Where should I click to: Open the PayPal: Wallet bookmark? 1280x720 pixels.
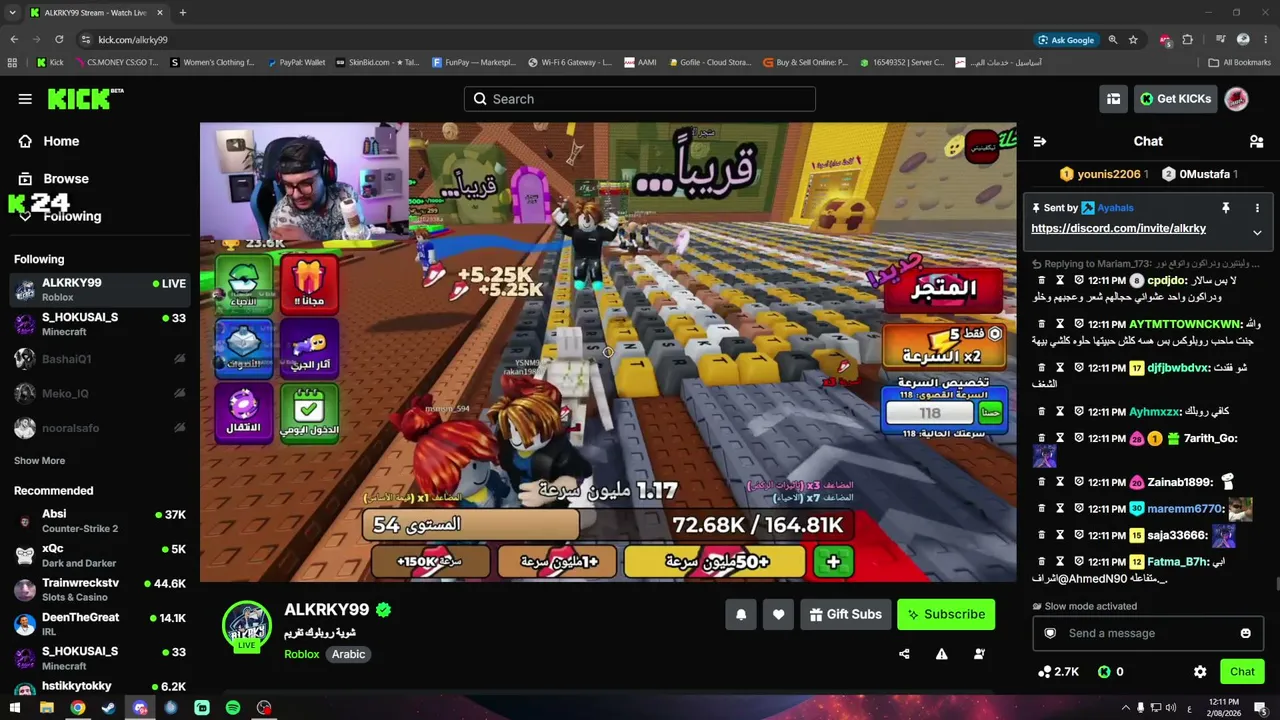296,62
